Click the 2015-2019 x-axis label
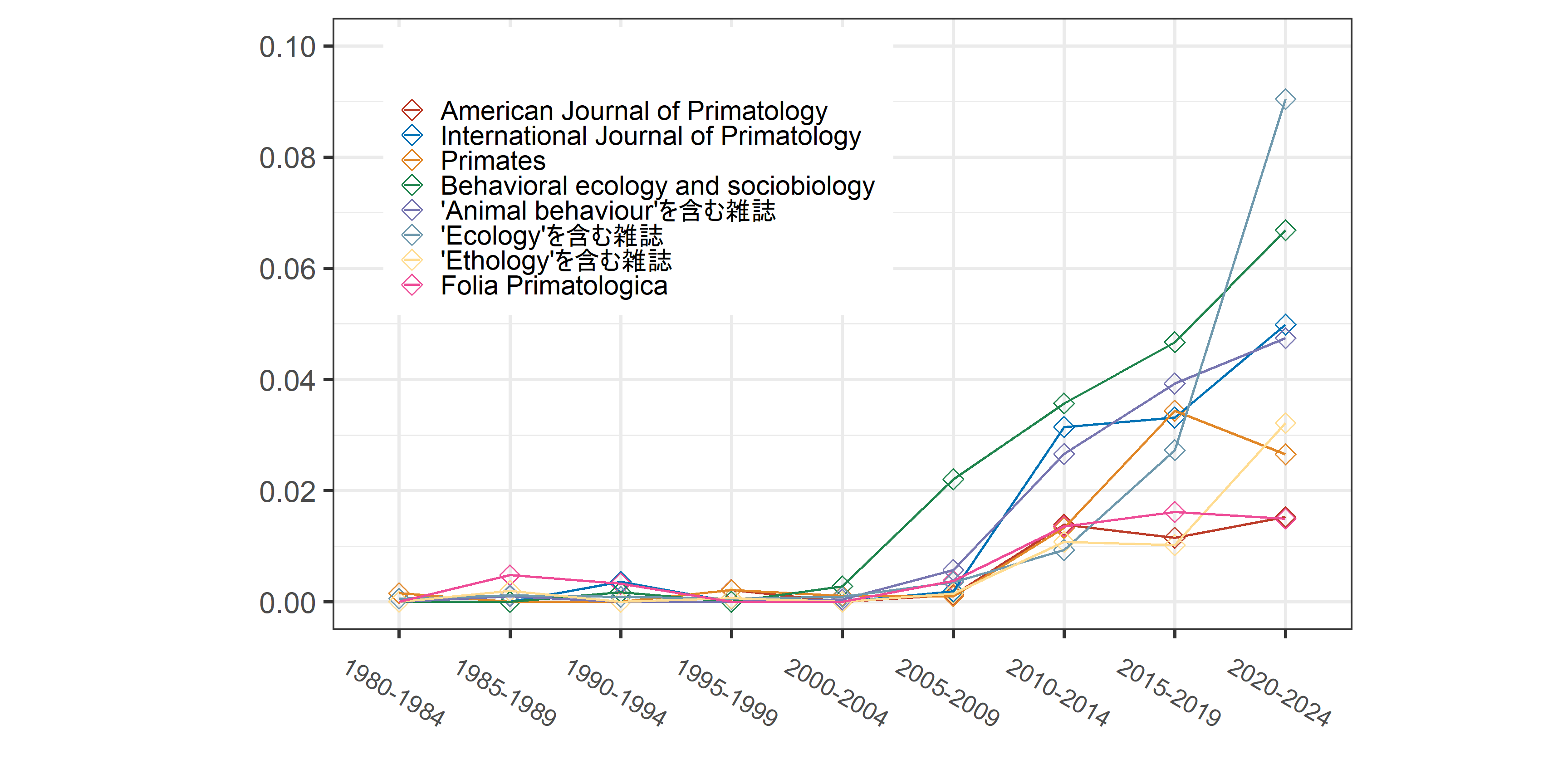 click(1169, 693)
